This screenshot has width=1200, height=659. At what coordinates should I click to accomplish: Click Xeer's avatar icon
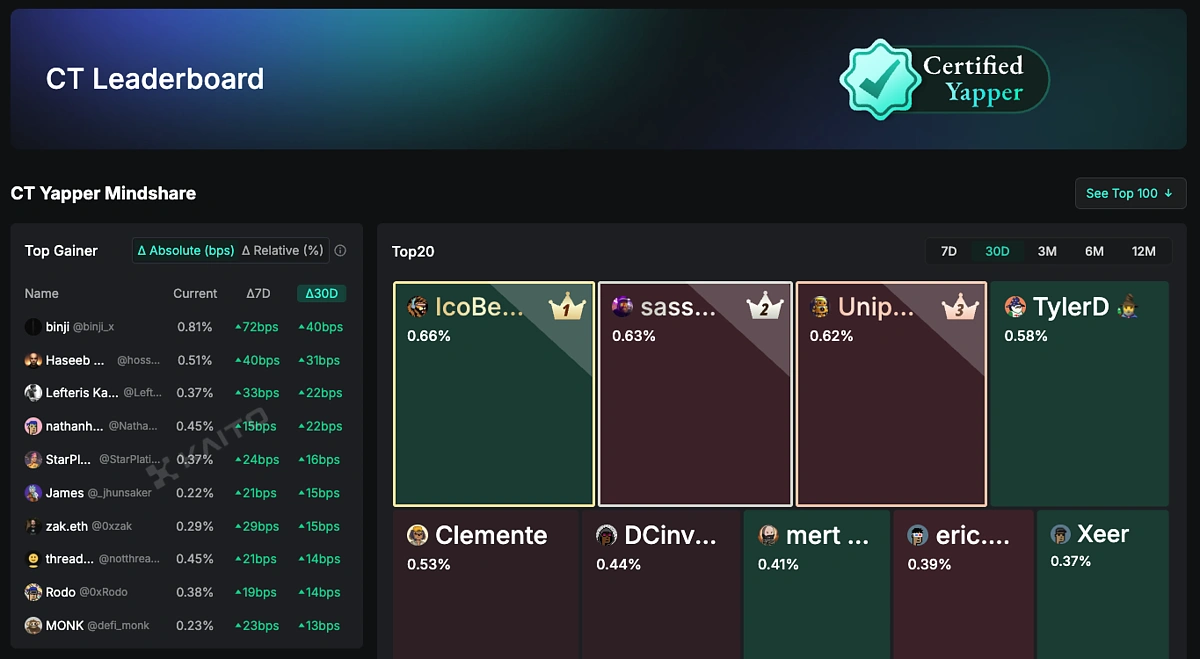click(x=1059, y=534)
